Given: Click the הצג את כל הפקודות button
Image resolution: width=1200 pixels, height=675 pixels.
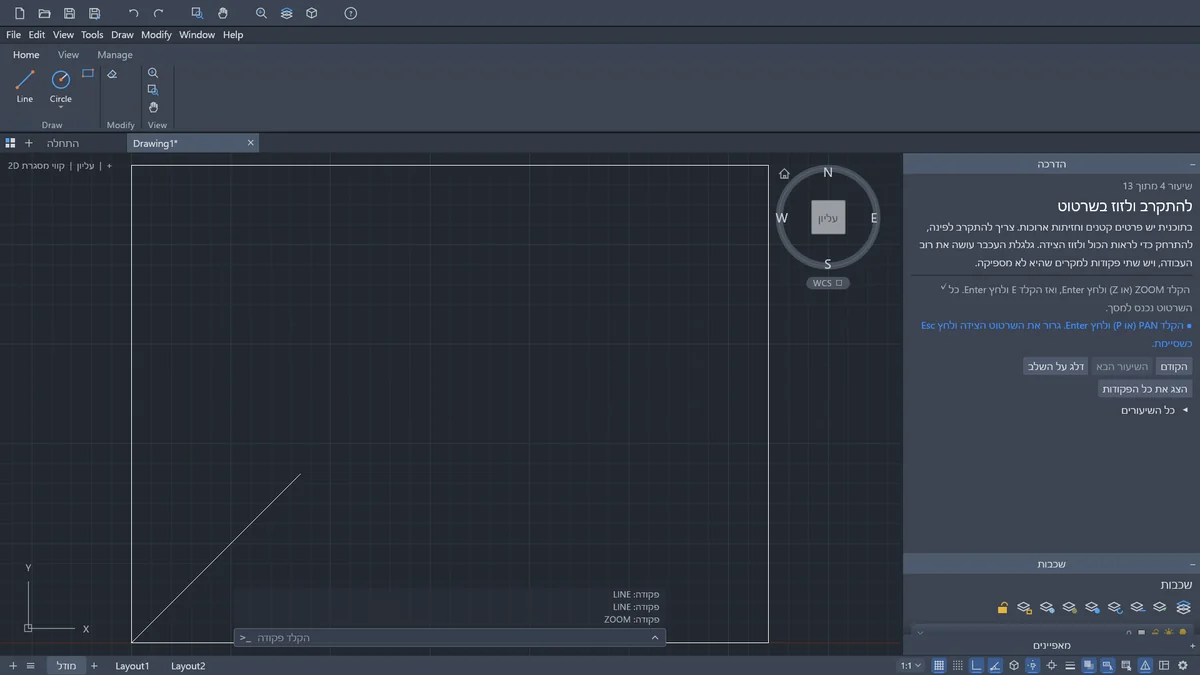Looking at the screenshot, I should point(1145,389).
